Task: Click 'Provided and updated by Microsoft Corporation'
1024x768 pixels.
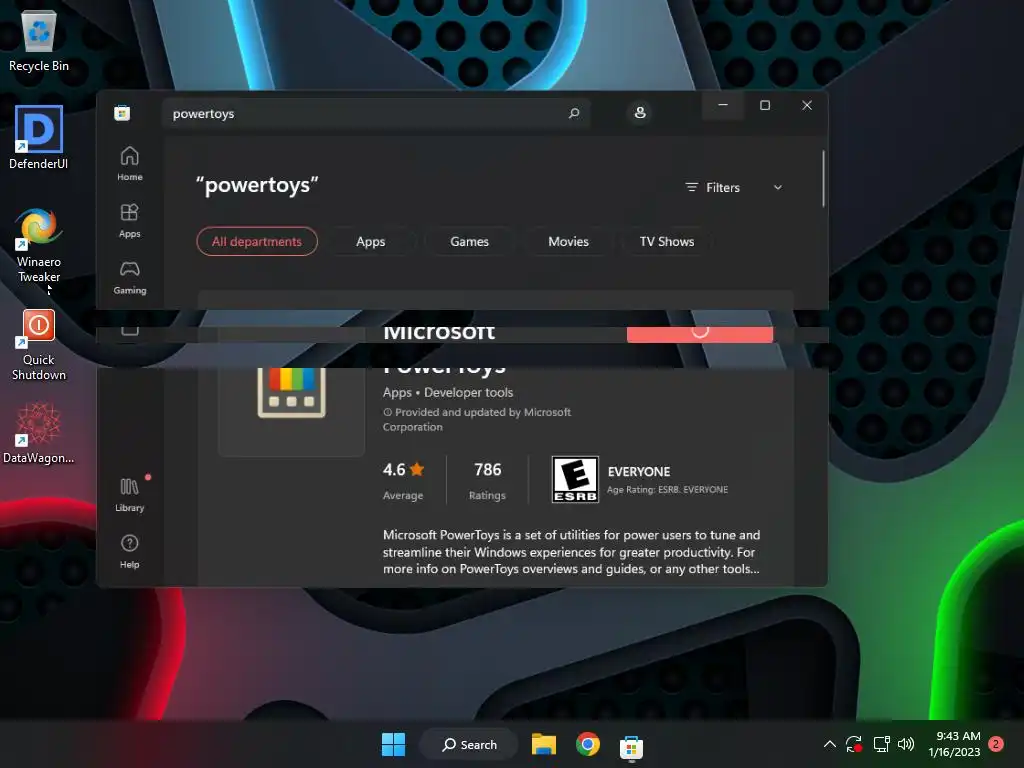Action: pyautogui.click(x=477, y=419)
